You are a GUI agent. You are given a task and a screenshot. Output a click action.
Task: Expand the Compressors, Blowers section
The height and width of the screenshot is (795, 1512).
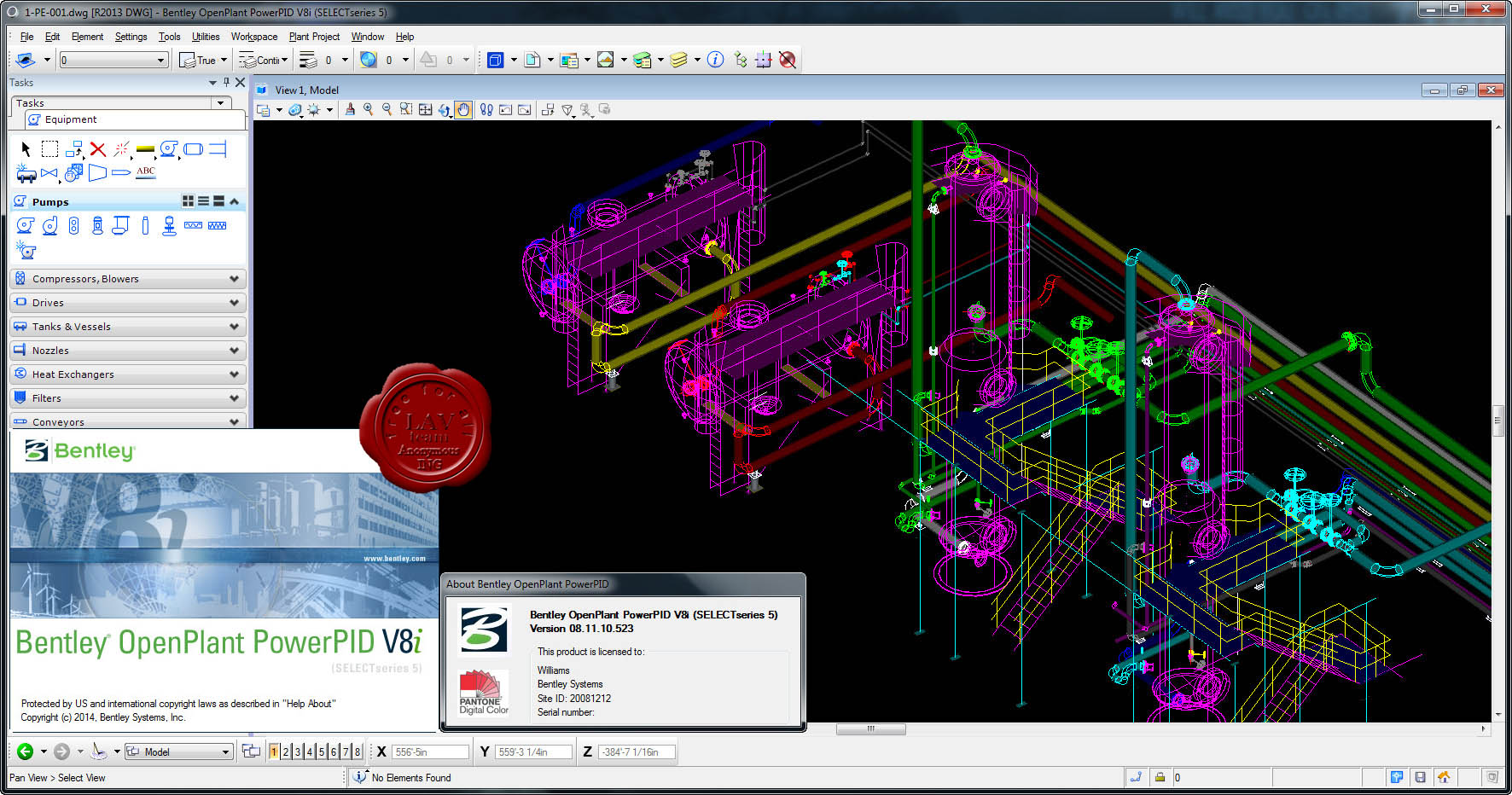coord(128,279)
